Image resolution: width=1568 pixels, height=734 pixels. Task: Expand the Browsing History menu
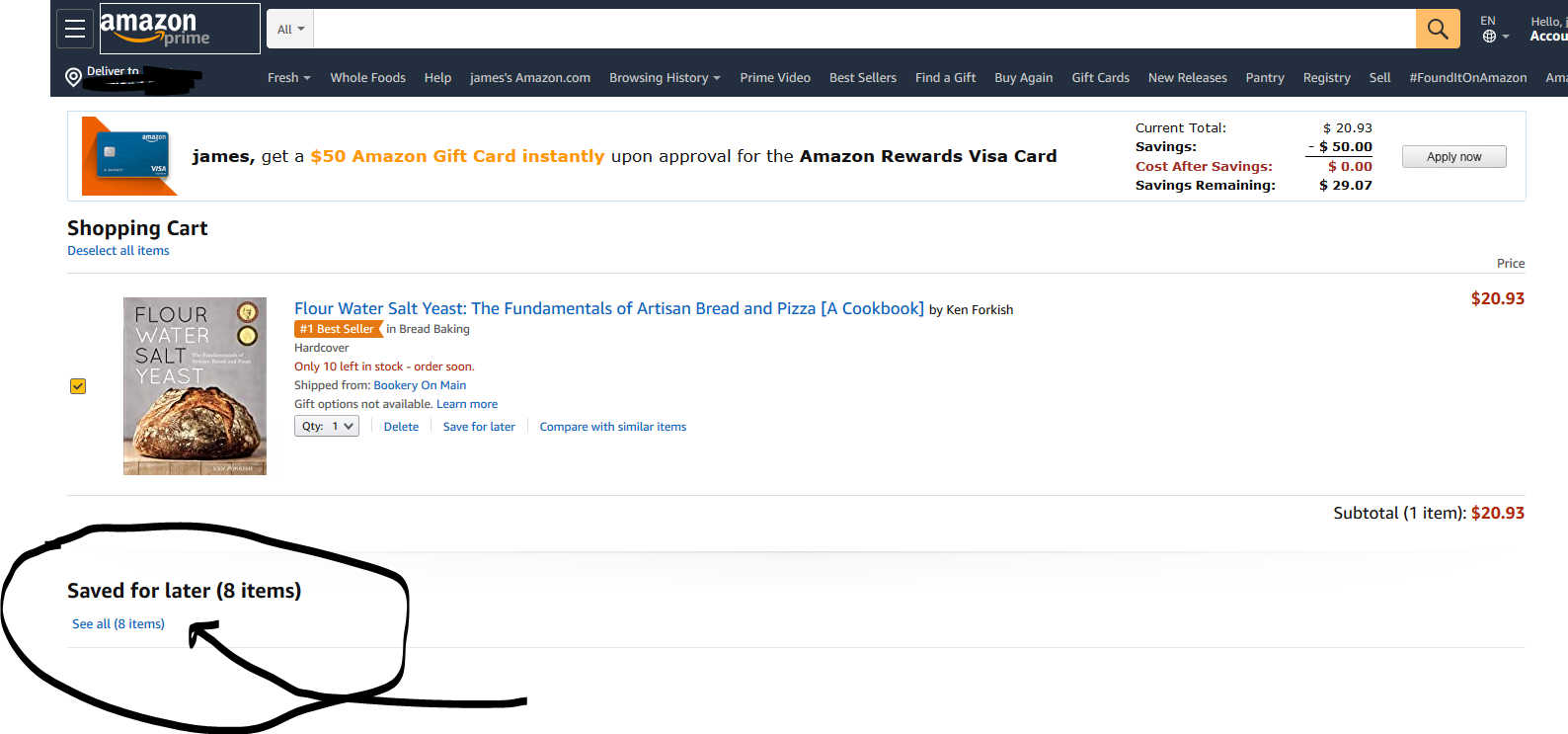coord(665,78)
